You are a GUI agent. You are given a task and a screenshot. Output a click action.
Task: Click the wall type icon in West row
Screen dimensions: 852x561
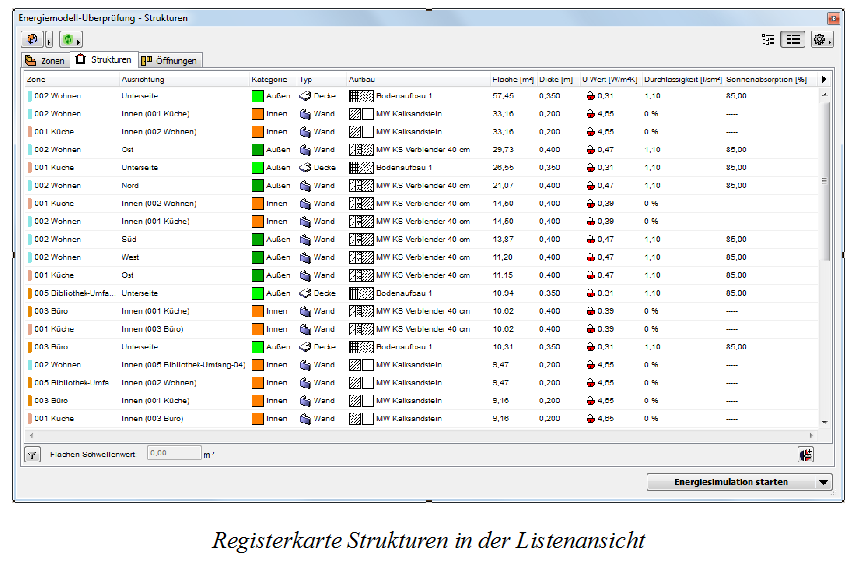tap(305, 258)
